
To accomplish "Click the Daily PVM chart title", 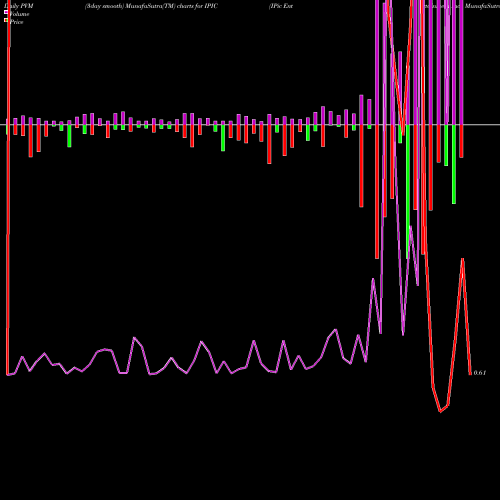I will [19, 6].
